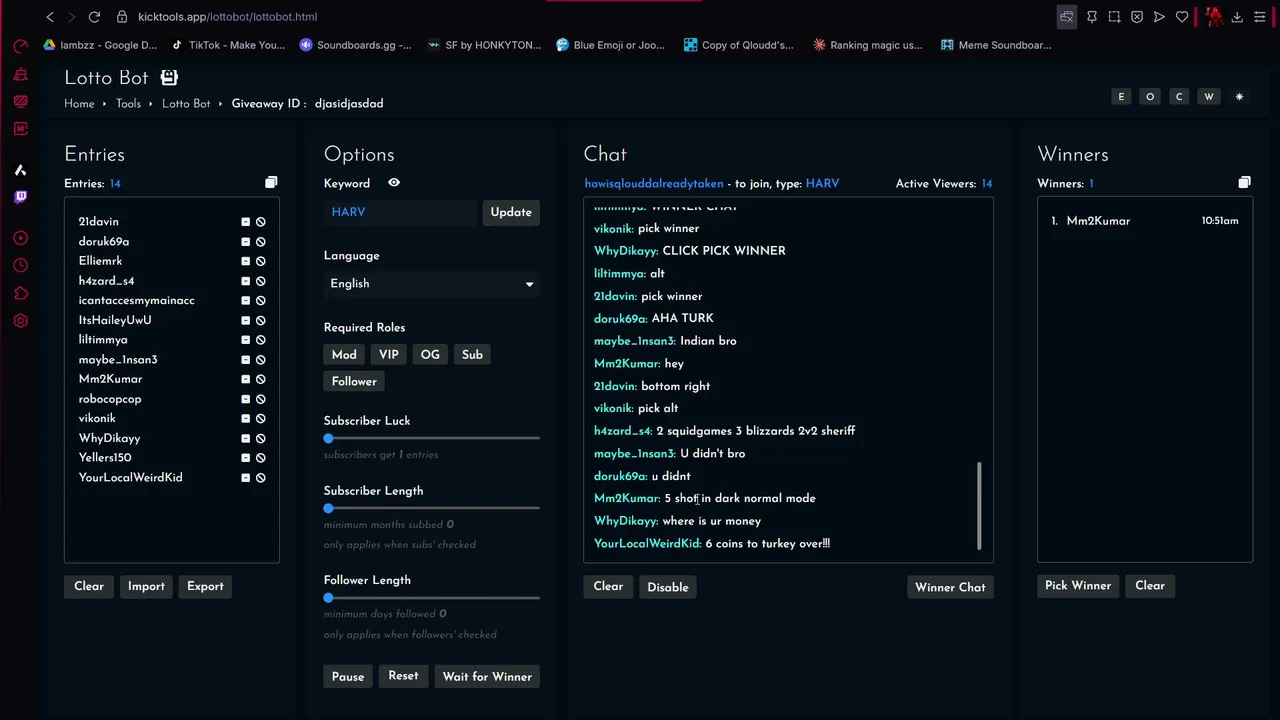This screenshot has width=1280, height=720.
Task: Clear the chat panel
Action: (608, 587)
